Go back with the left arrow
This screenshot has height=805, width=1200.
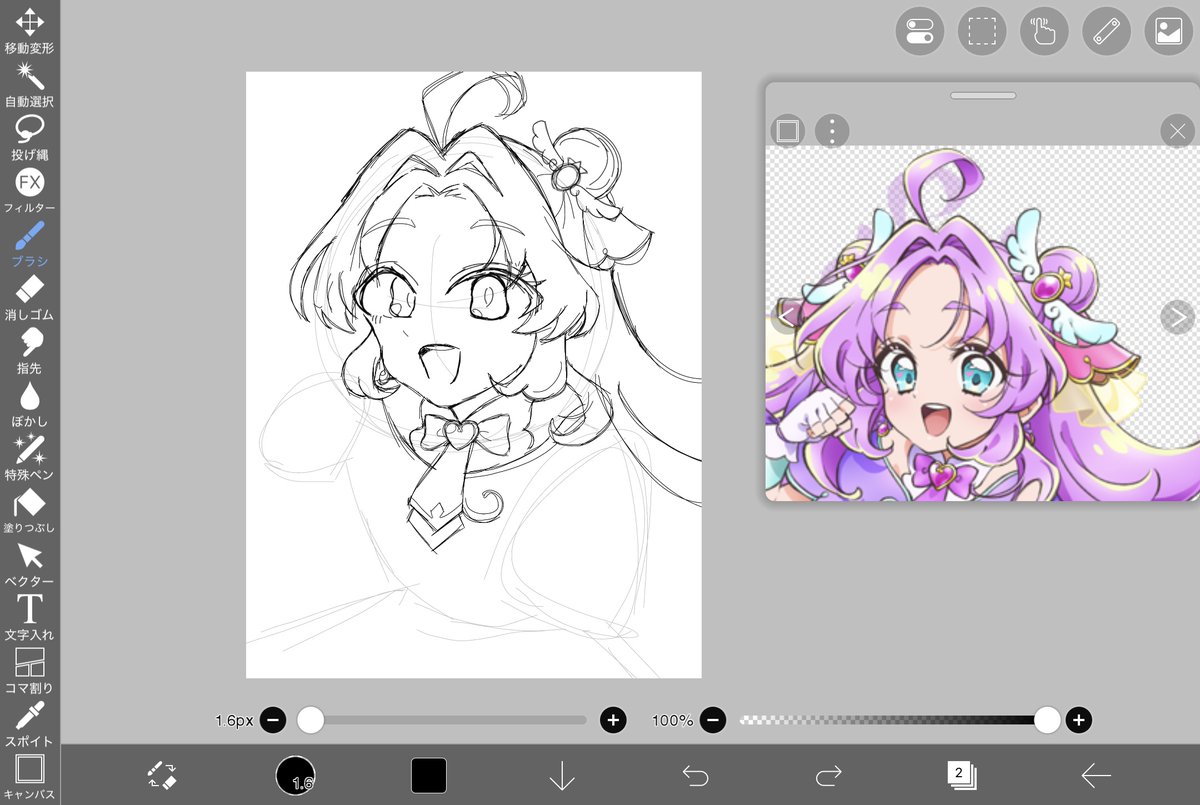click(x=1096, y=775)
